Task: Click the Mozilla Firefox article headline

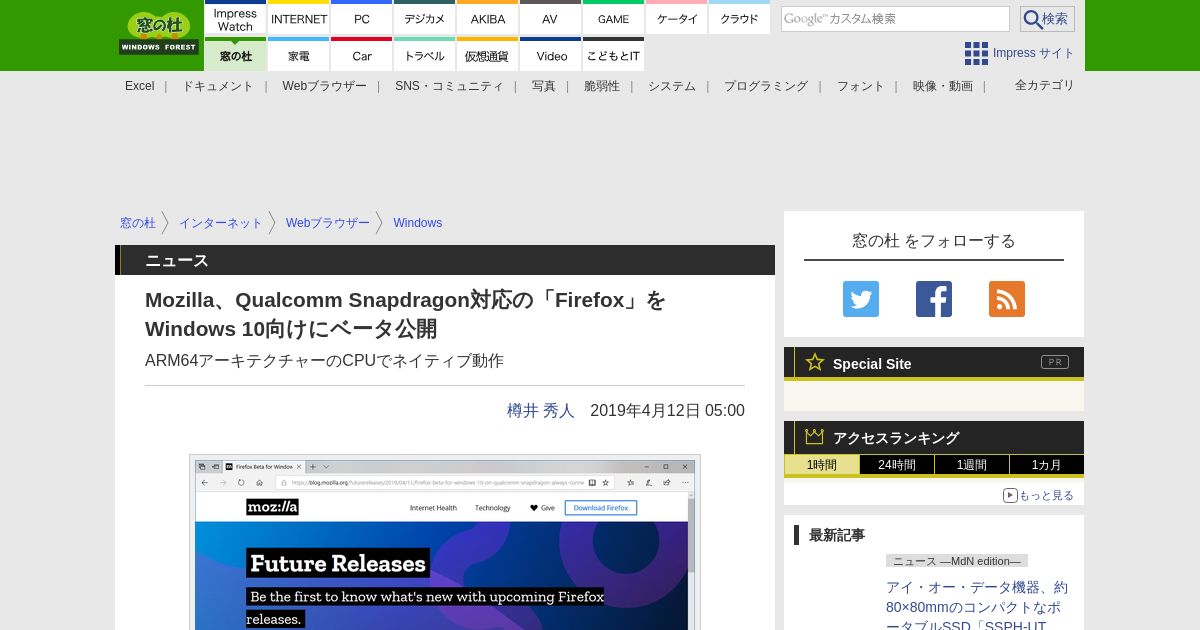Action: click(406, 314)
